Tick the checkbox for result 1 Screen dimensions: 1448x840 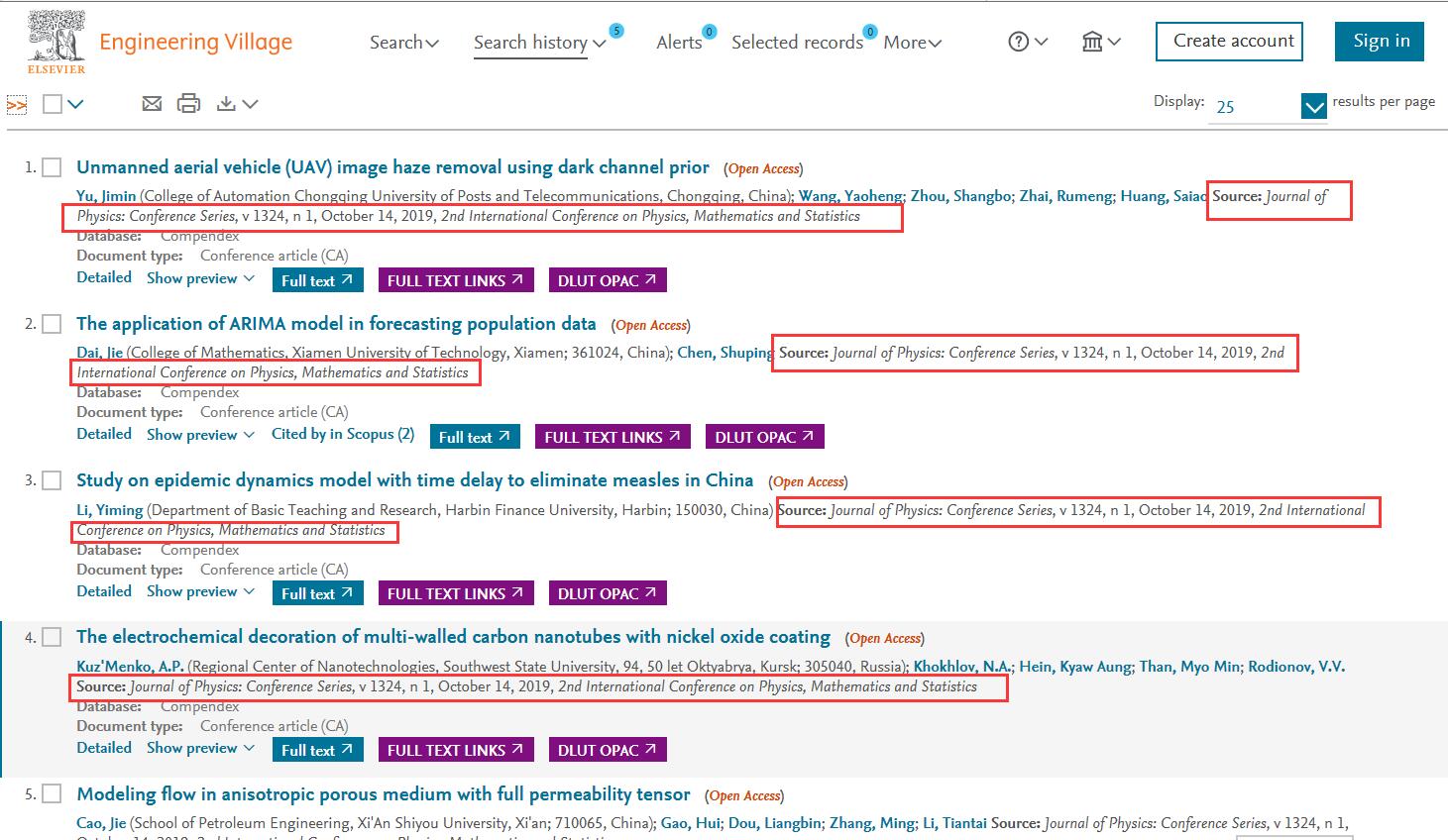click(x=52, y=167)
